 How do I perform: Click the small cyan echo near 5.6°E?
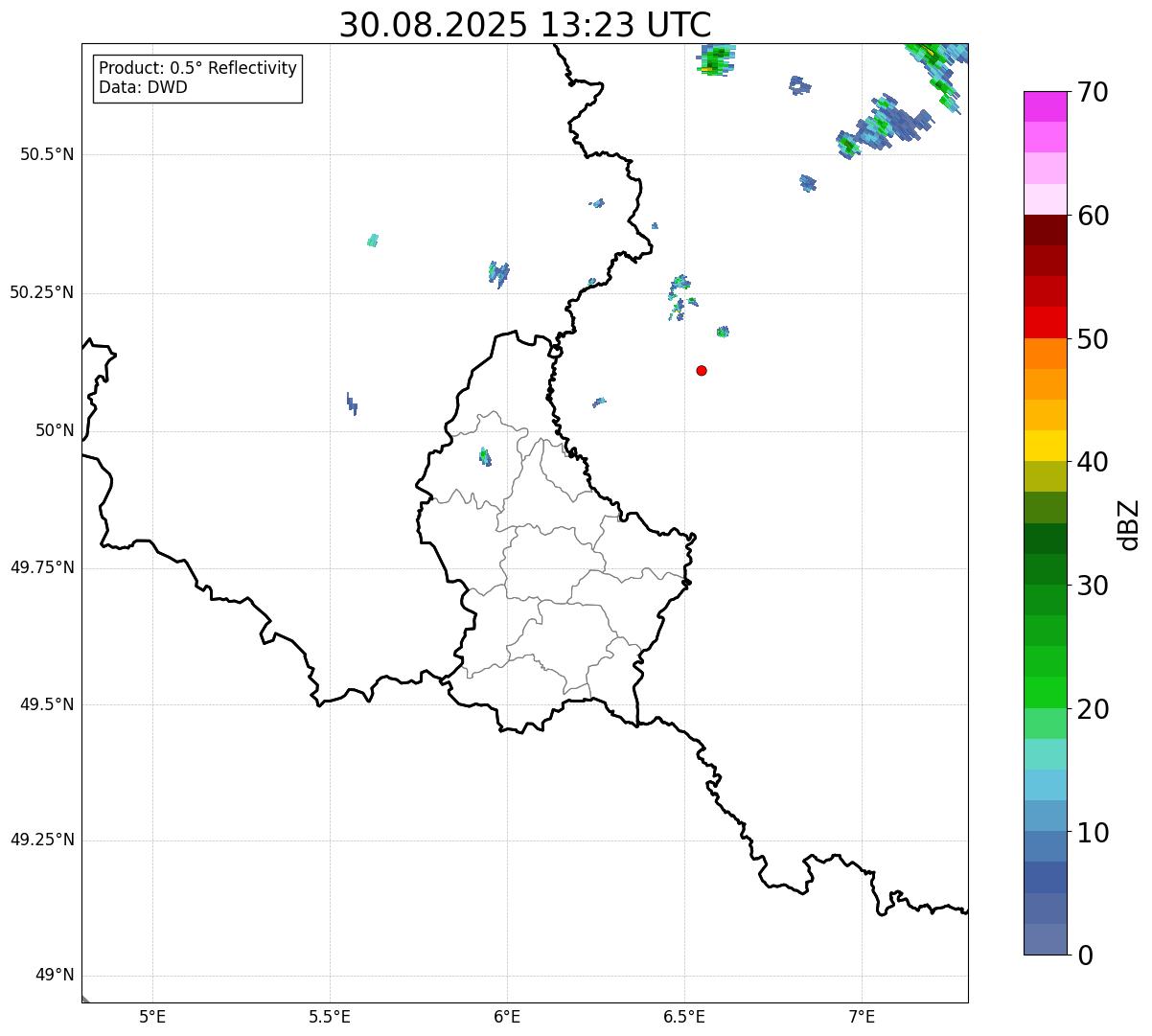[373, 240]
